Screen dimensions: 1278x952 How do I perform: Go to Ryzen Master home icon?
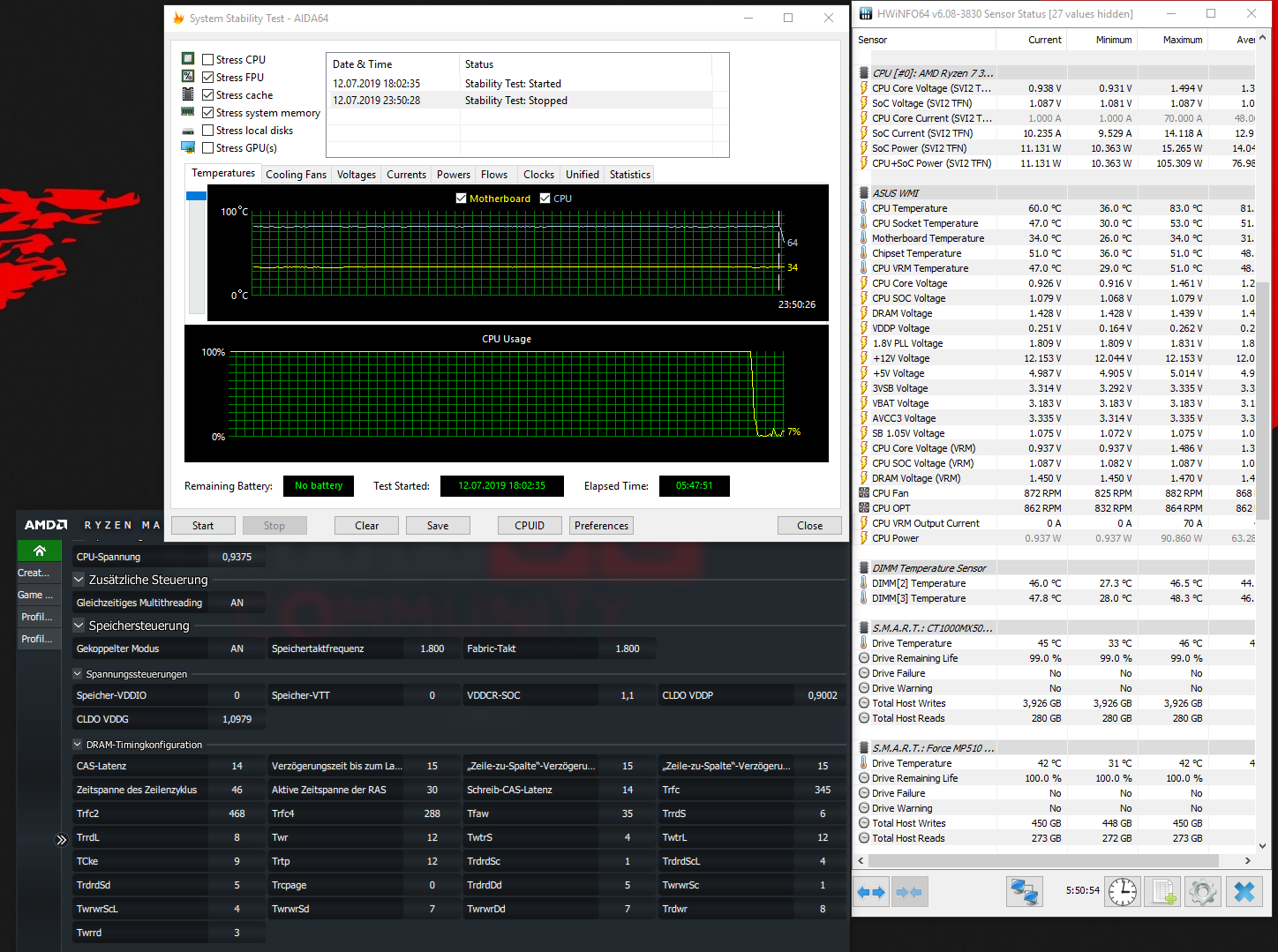click(x=40, y=551)
